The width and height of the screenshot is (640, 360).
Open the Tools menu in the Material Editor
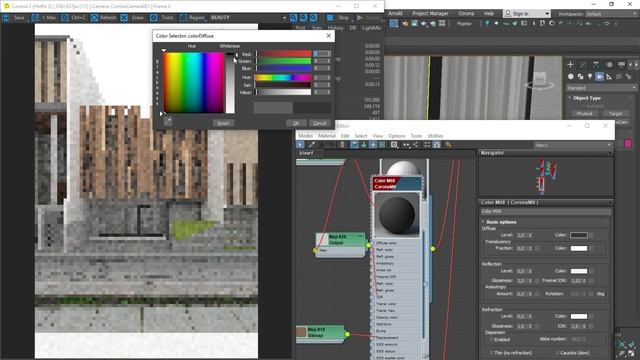click(416, 136)
